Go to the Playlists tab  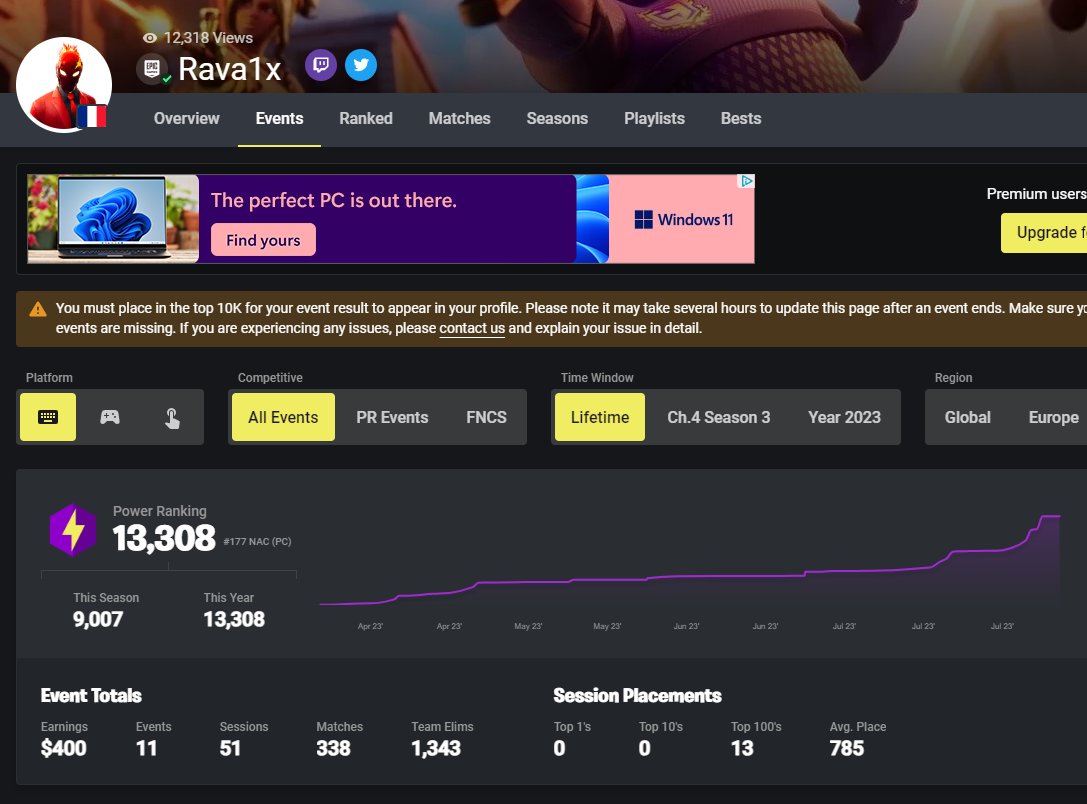pyautogui.click(x=654, y=119)
